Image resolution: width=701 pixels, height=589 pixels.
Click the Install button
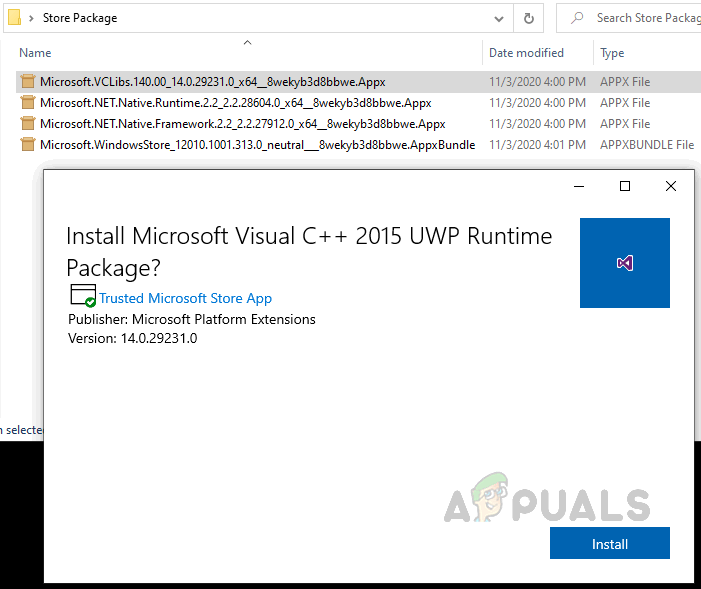pos(609,544)
